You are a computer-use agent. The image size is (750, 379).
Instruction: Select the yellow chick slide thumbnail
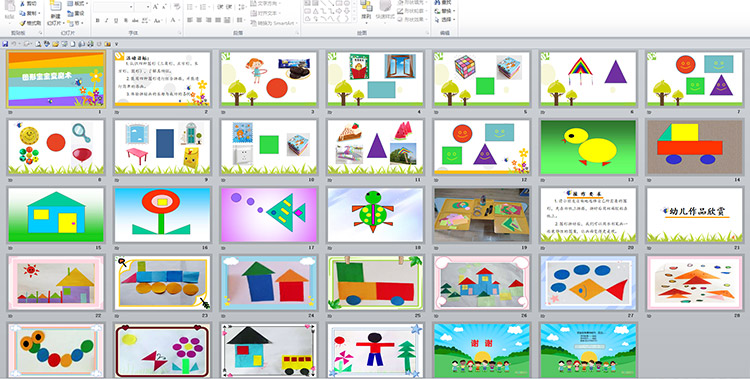[588, 147]
